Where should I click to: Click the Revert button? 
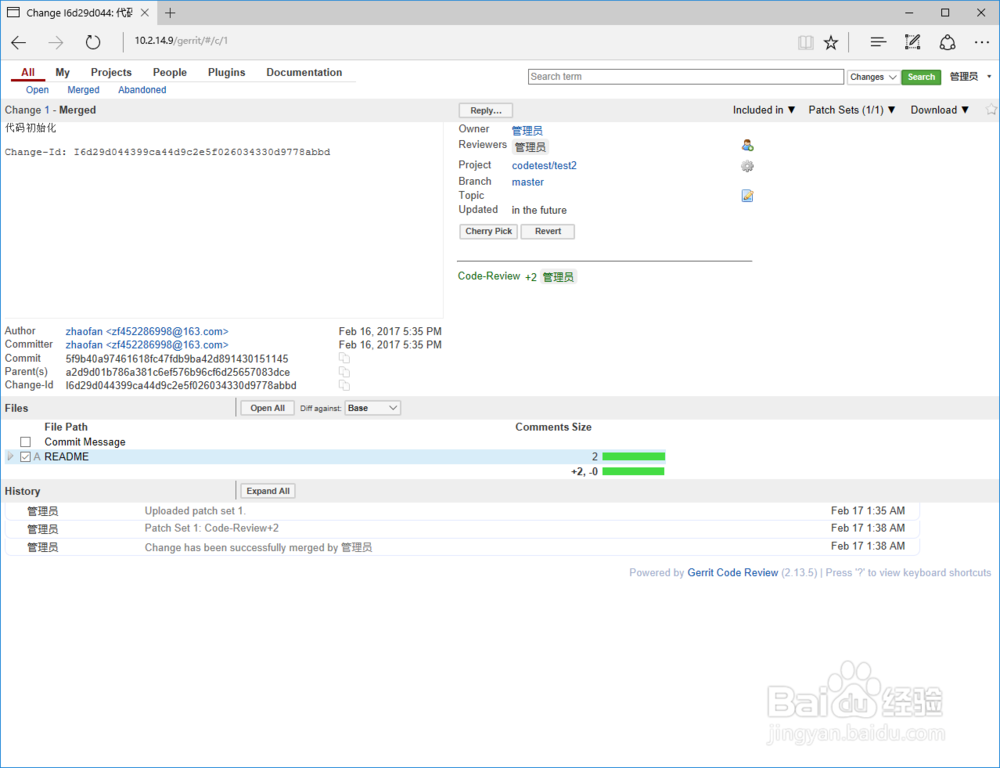tap(548, 232)
